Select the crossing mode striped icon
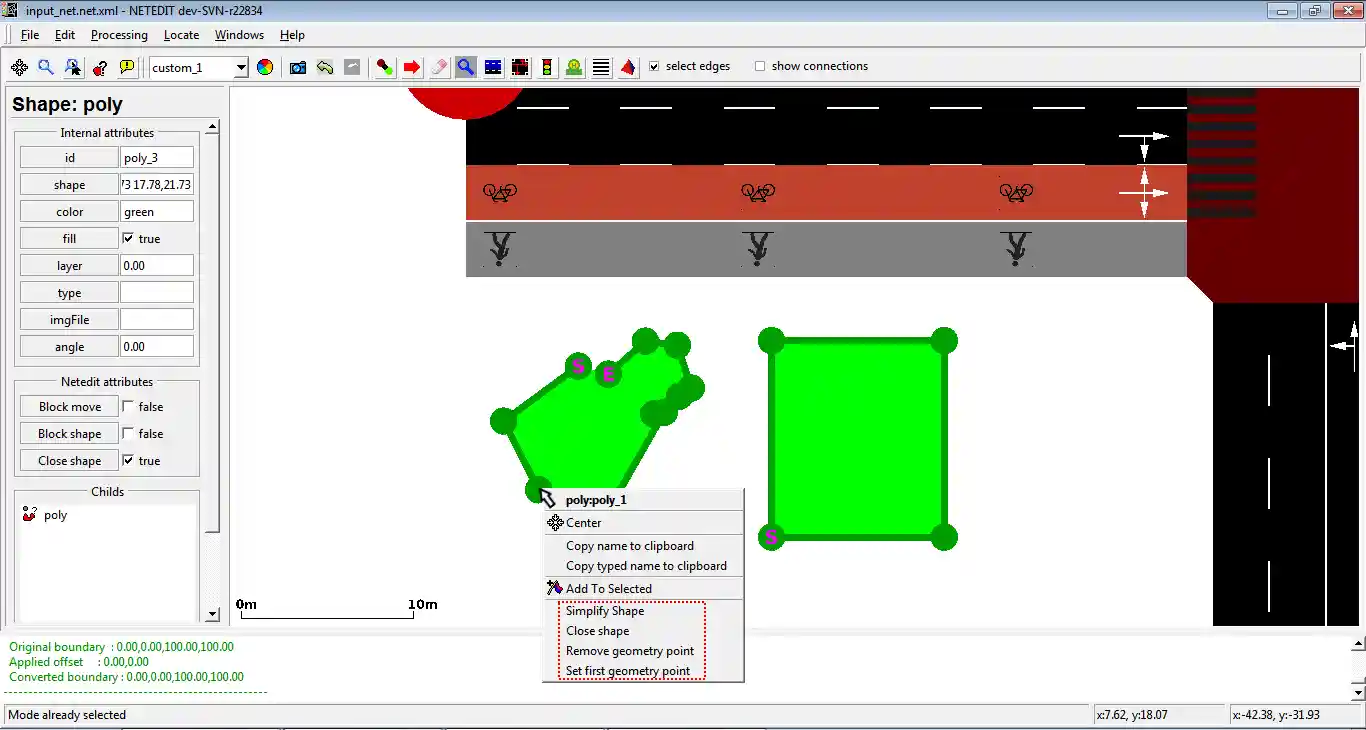This screenshot has width=1366, height=730. [x=601, y=67]
